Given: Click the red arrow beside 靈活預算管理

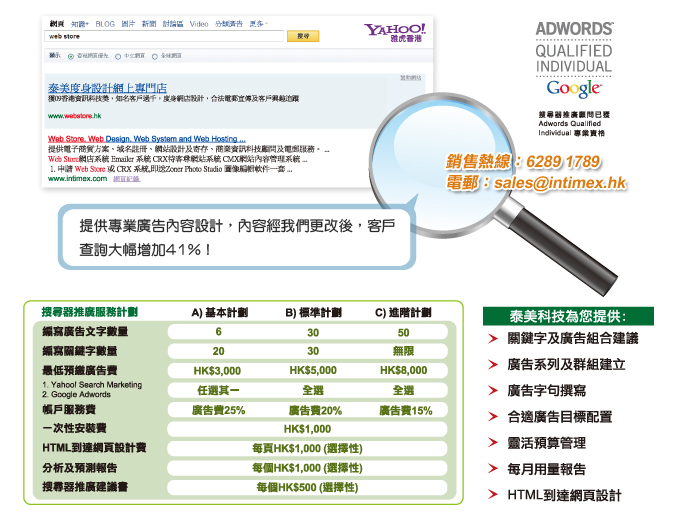Looking at the screenshot, I should point(493,443).
